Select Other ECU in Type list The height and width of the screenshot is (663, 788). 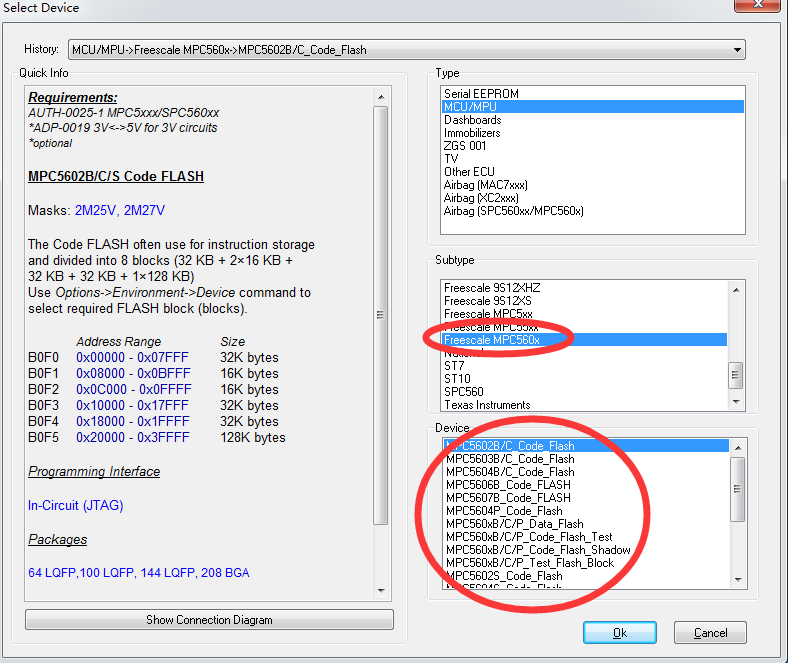click(x=469, y=172)
